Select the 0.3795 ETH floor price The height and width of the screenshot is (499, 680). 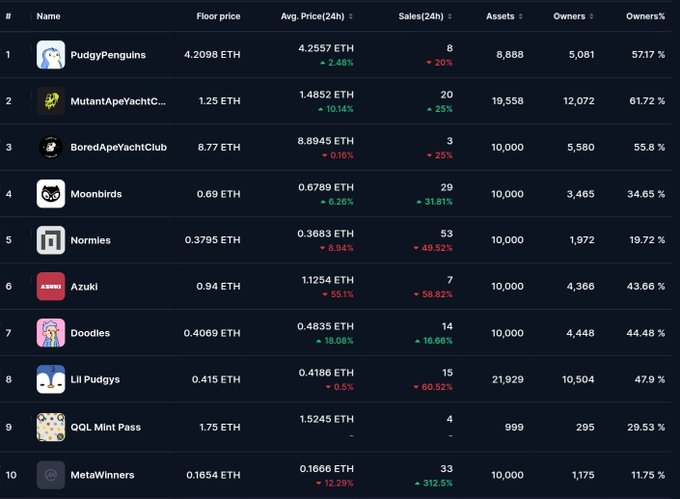(x=212, y=240)
